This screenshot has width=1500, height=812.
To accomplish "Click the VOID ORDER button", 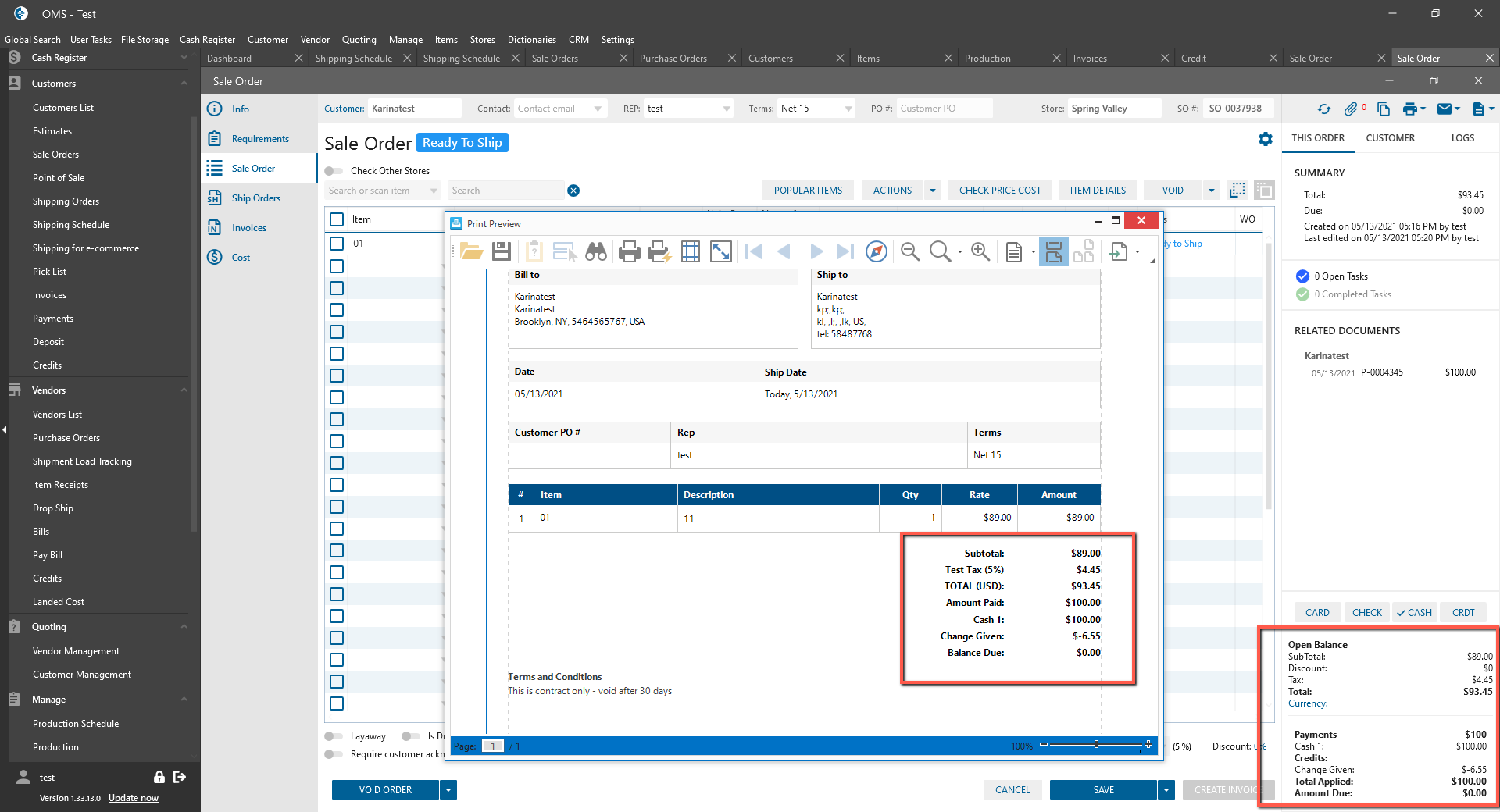I will click(x=385, y=790).
